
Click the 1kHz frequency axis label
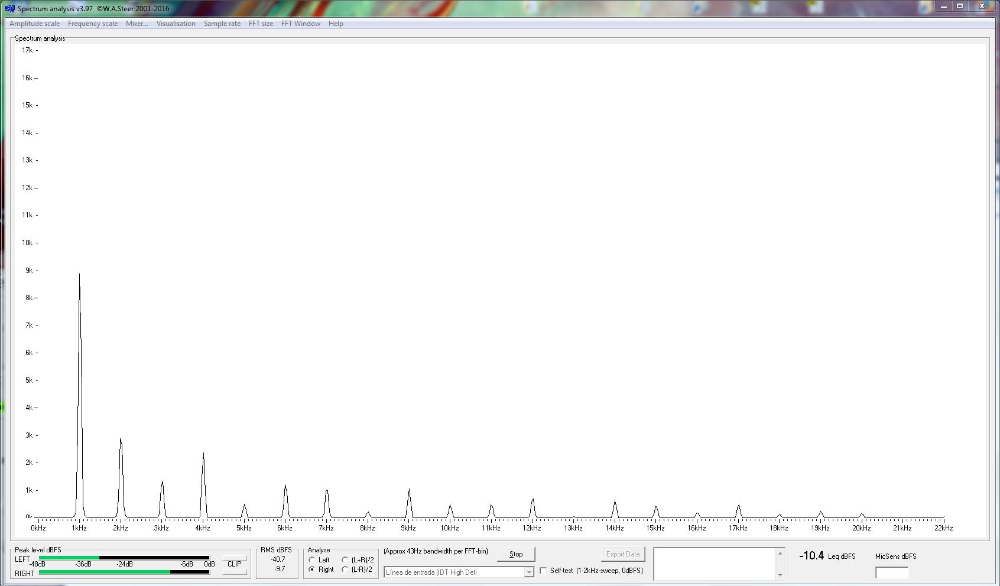point(79,528)
